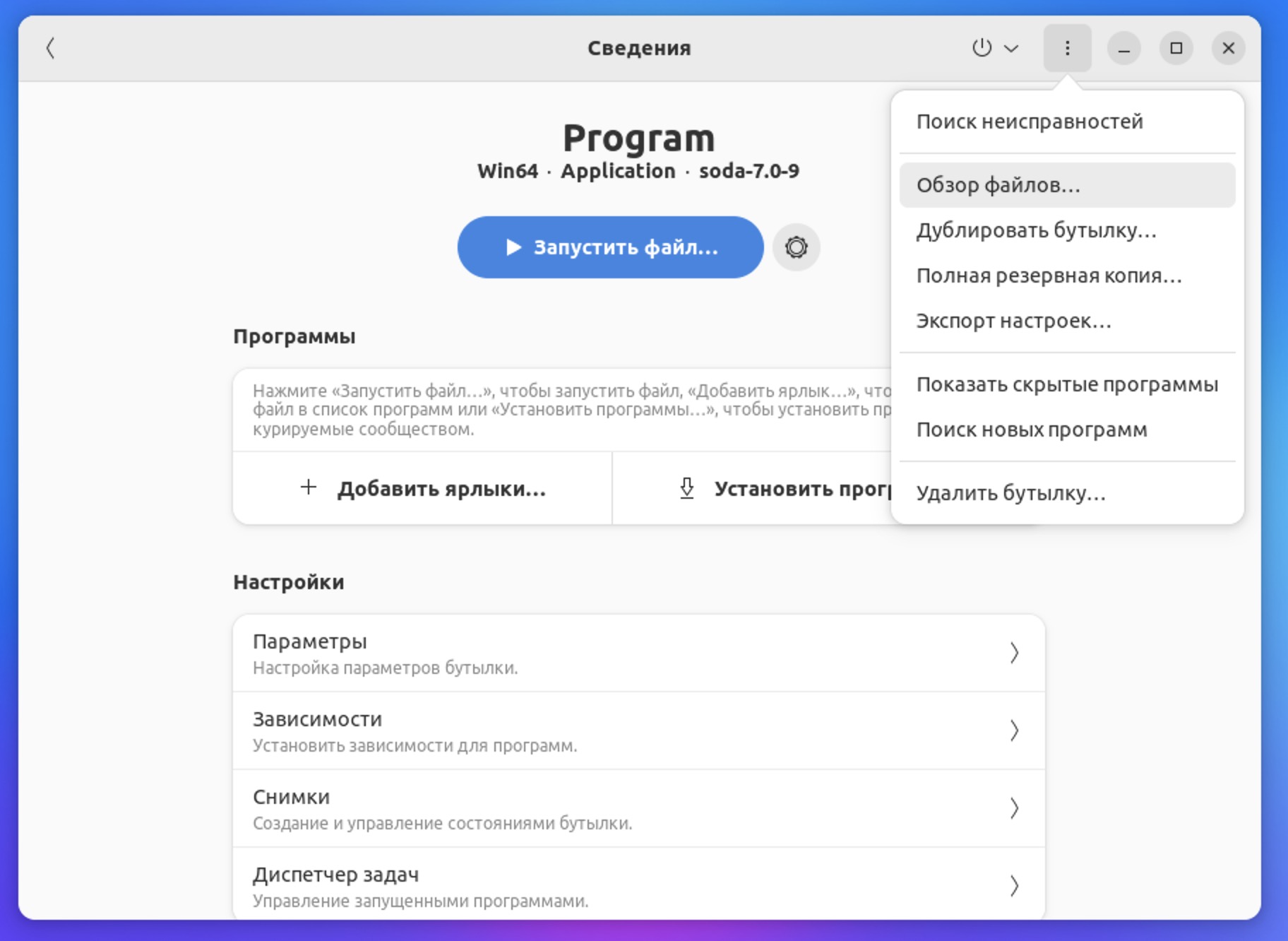The height and width of the screenshot is (941, 1288).
Task: Select Поиск неисправностей menu entry
Action: click(x=1067, y=122)
